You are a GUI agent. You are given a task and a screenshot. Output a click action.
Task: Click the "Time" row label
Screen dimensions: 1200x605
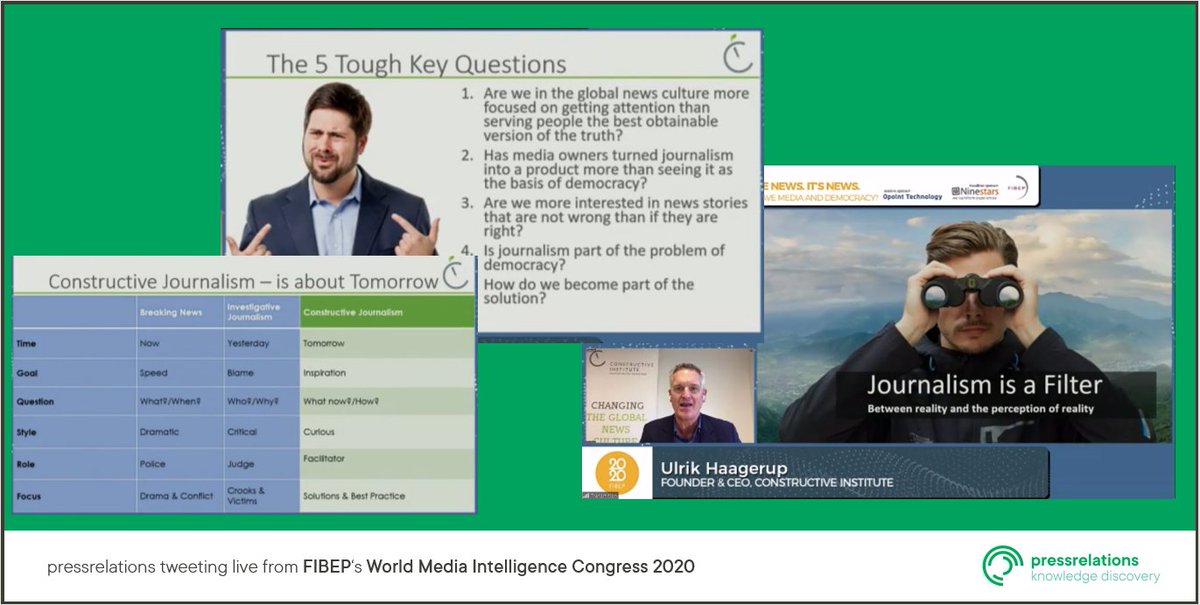27,343
